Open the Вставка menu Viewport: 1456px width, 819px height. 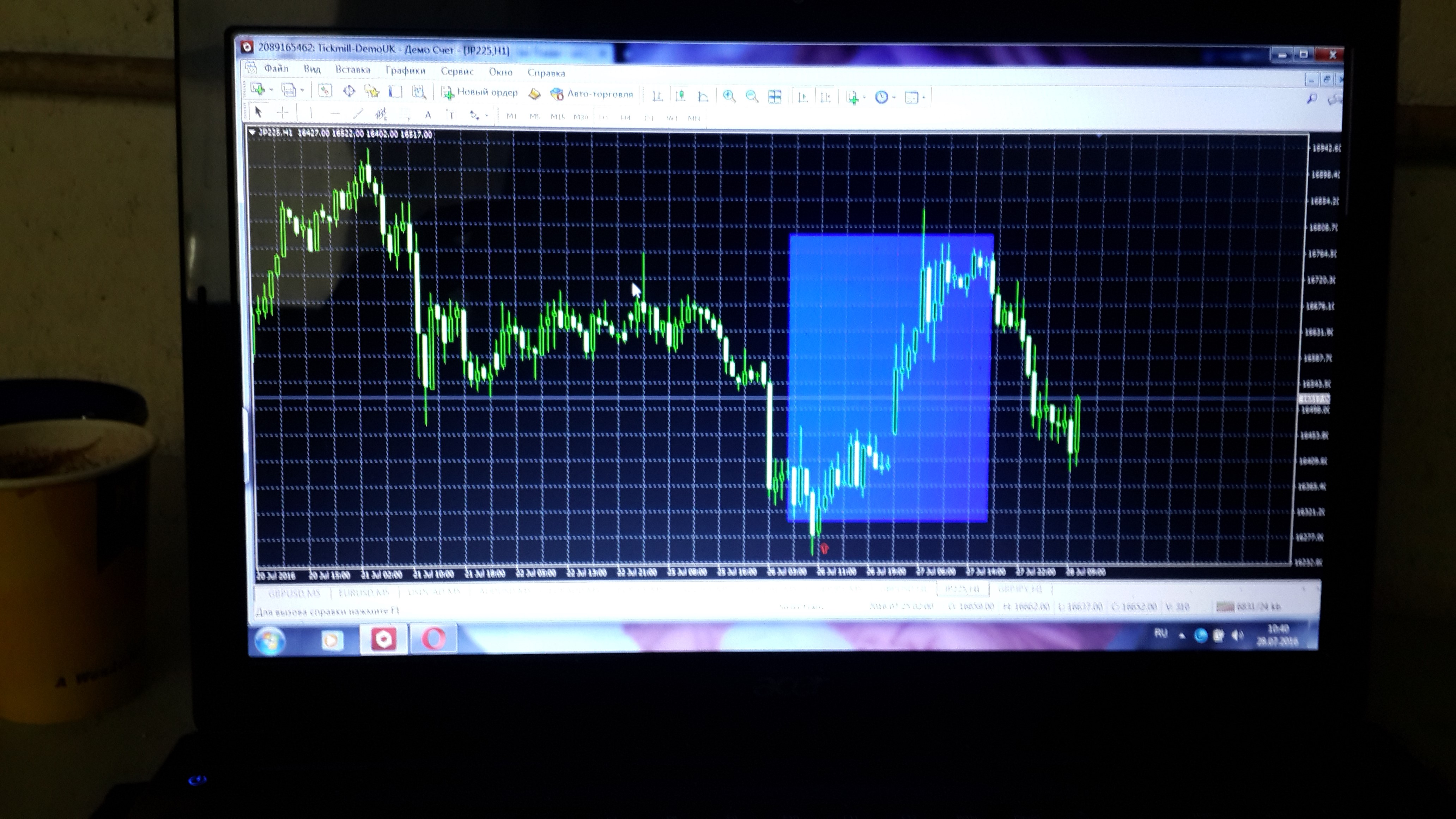[353, 69]
